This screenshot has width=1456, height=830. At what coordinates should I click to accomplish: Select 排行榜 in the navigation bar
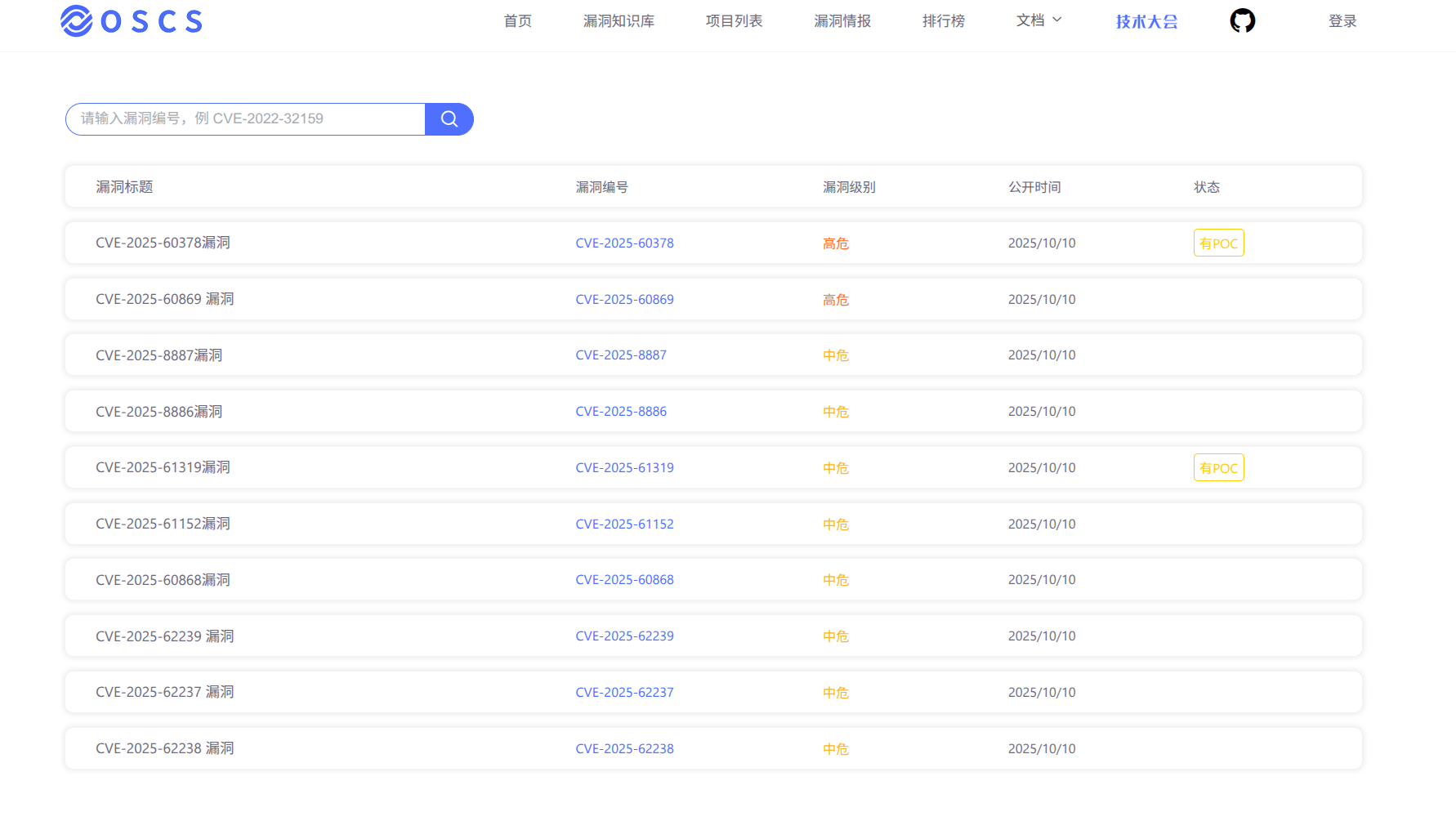click(x=943, y=21)
